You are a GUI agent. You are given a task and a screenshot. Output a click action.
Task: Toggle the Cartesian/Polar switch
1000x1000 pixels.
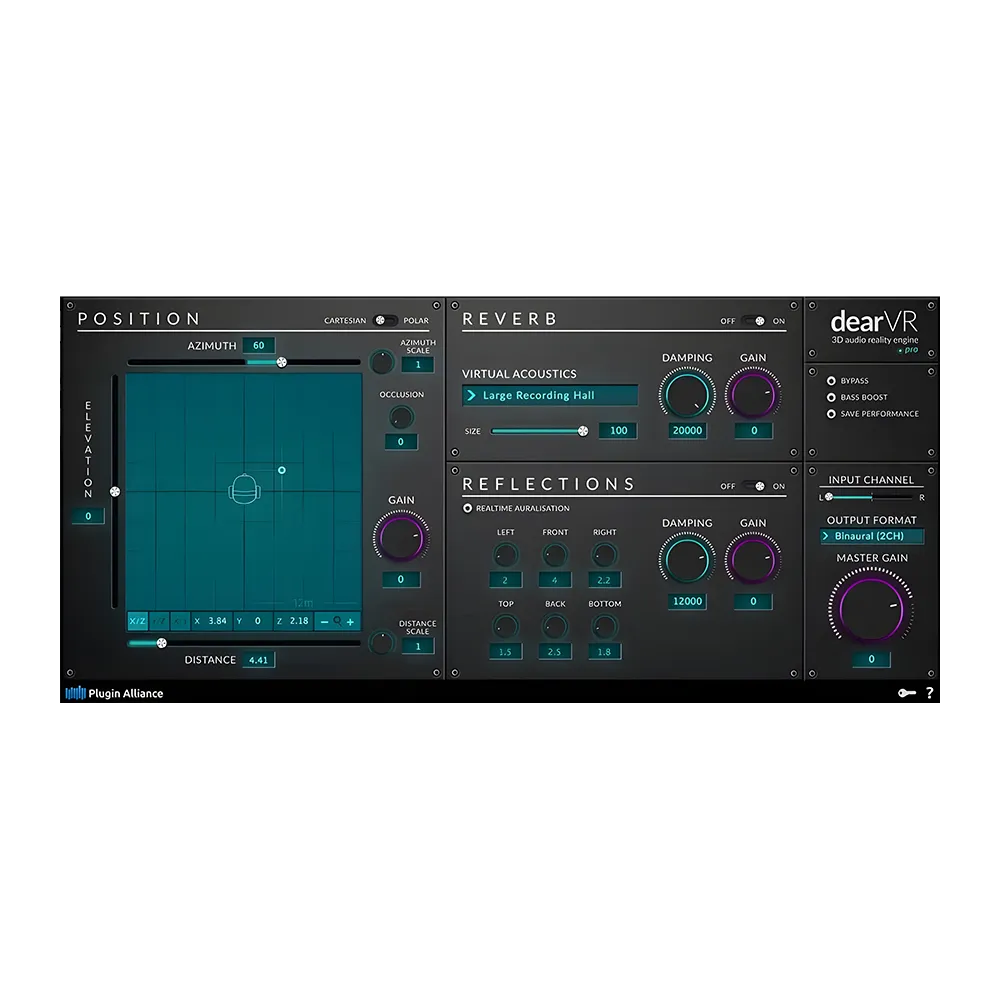(x=385, y=320)
